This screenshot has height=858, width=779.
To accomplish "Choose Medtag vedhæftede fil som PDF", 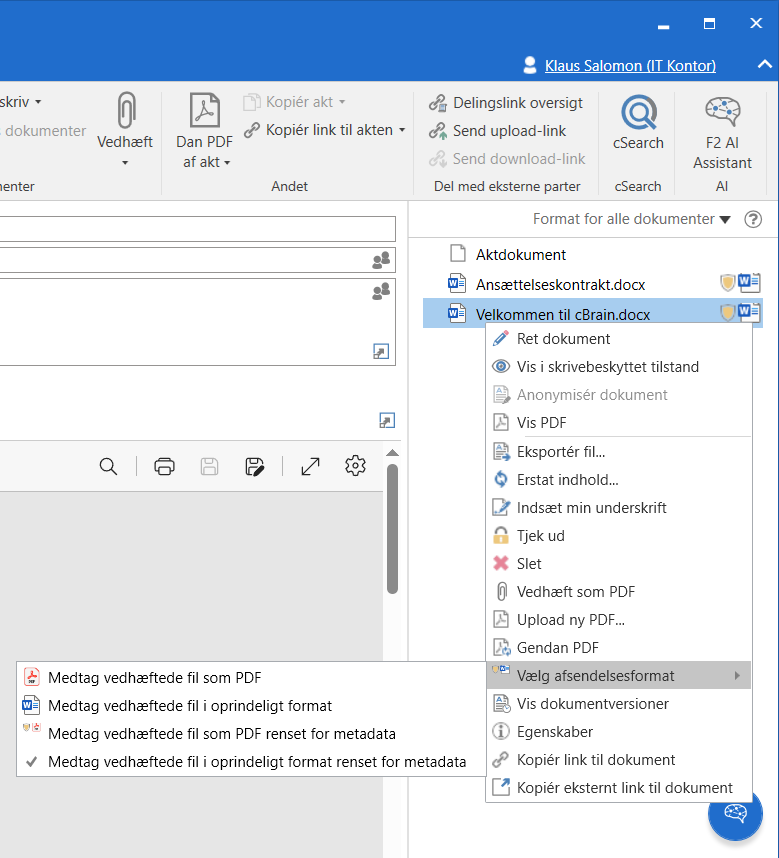I will (x=154, y=678).
